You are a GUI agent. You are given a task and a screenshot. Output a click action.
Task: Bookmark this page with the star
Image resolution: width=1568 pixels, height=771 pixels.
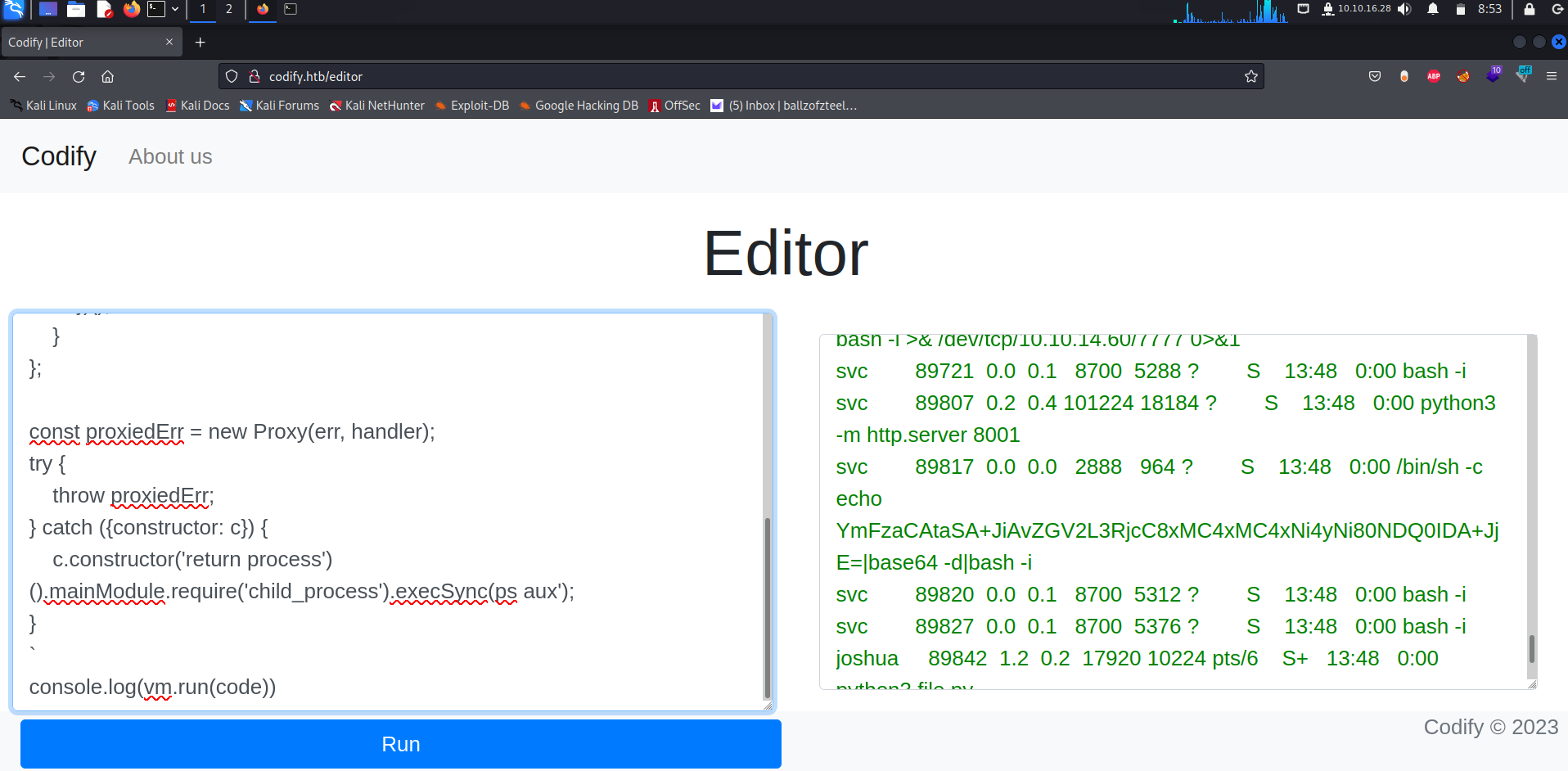[x=1251, y=76]
